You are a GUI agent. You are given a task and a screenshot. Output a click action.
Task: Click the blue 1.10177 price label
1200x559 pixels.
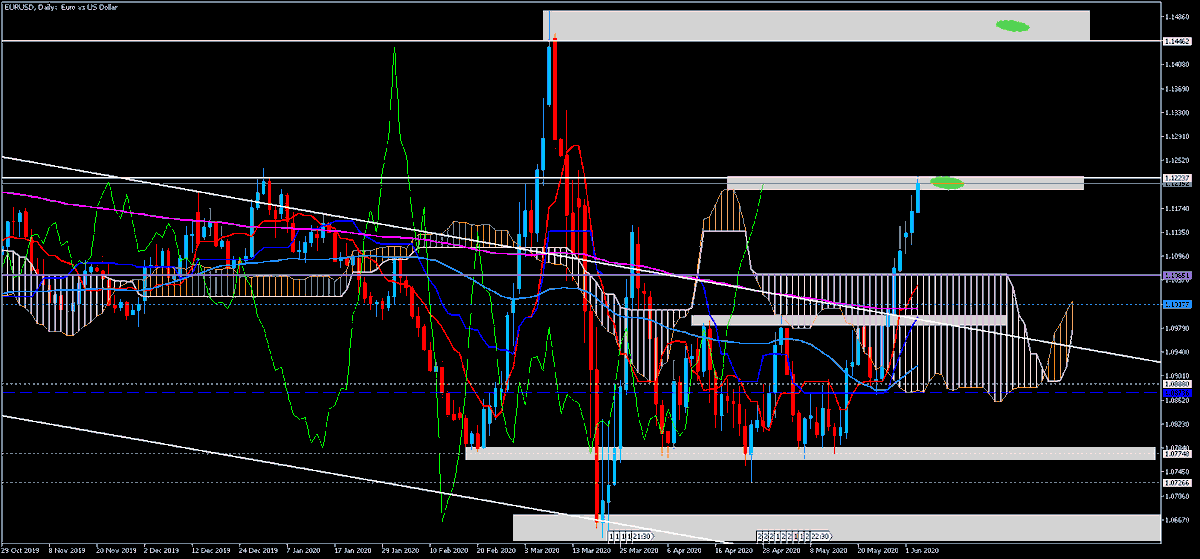pyautogui.click(x=1177, y=305)
